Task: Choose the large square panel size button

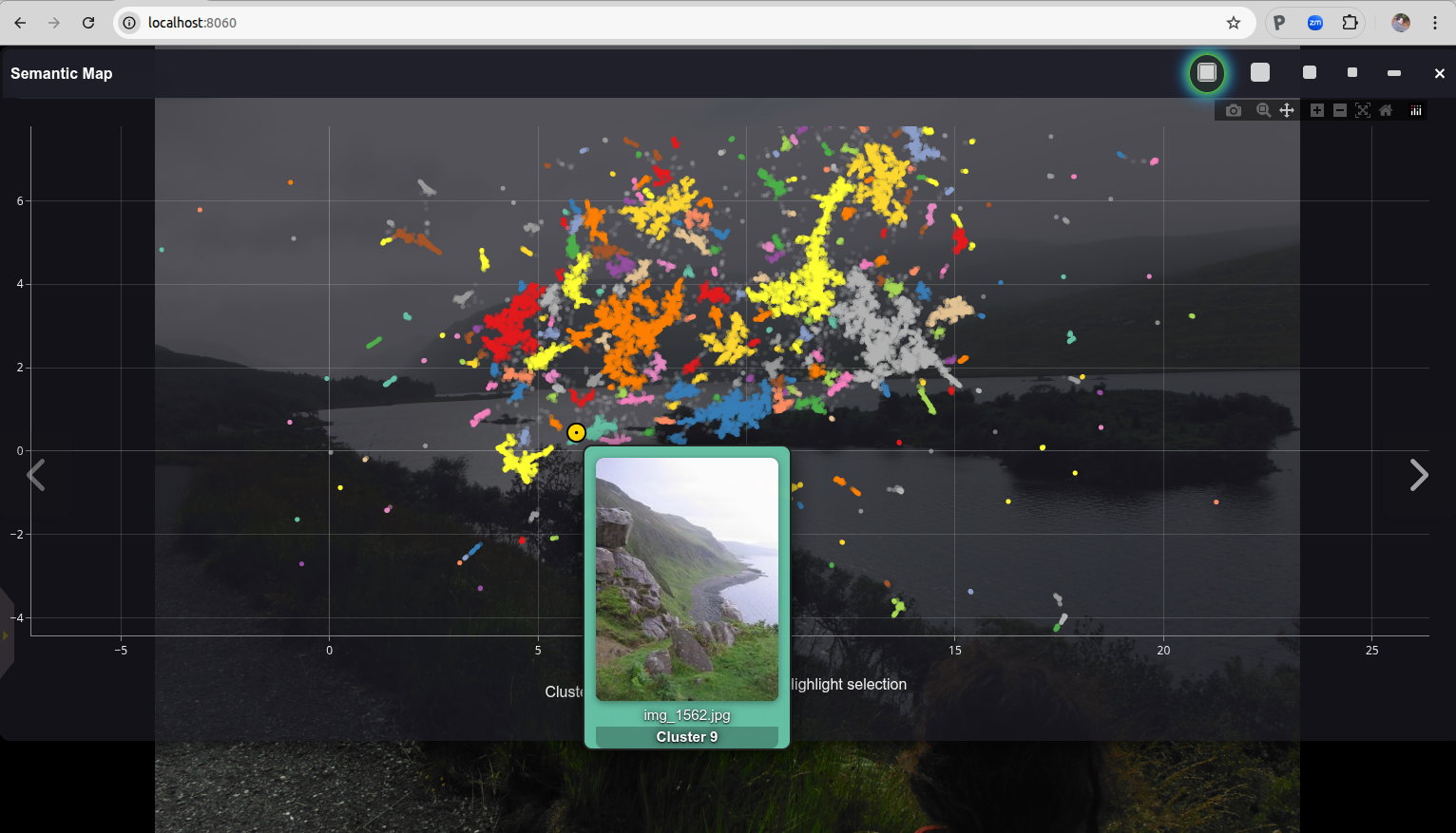Action: [x=1260, y=73]
